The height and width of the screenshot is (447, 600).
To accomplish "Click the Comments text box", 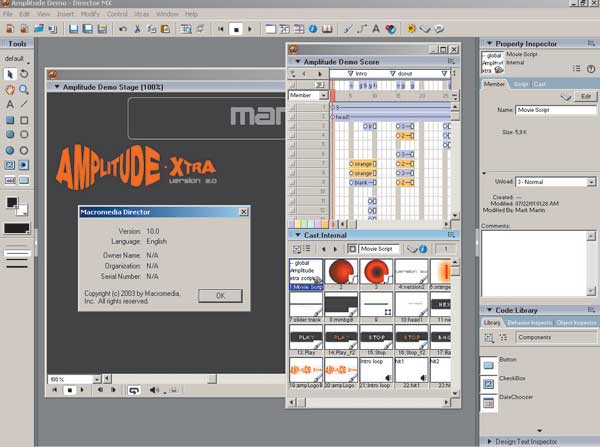I will pyautogui.click(x=534, y=263).
